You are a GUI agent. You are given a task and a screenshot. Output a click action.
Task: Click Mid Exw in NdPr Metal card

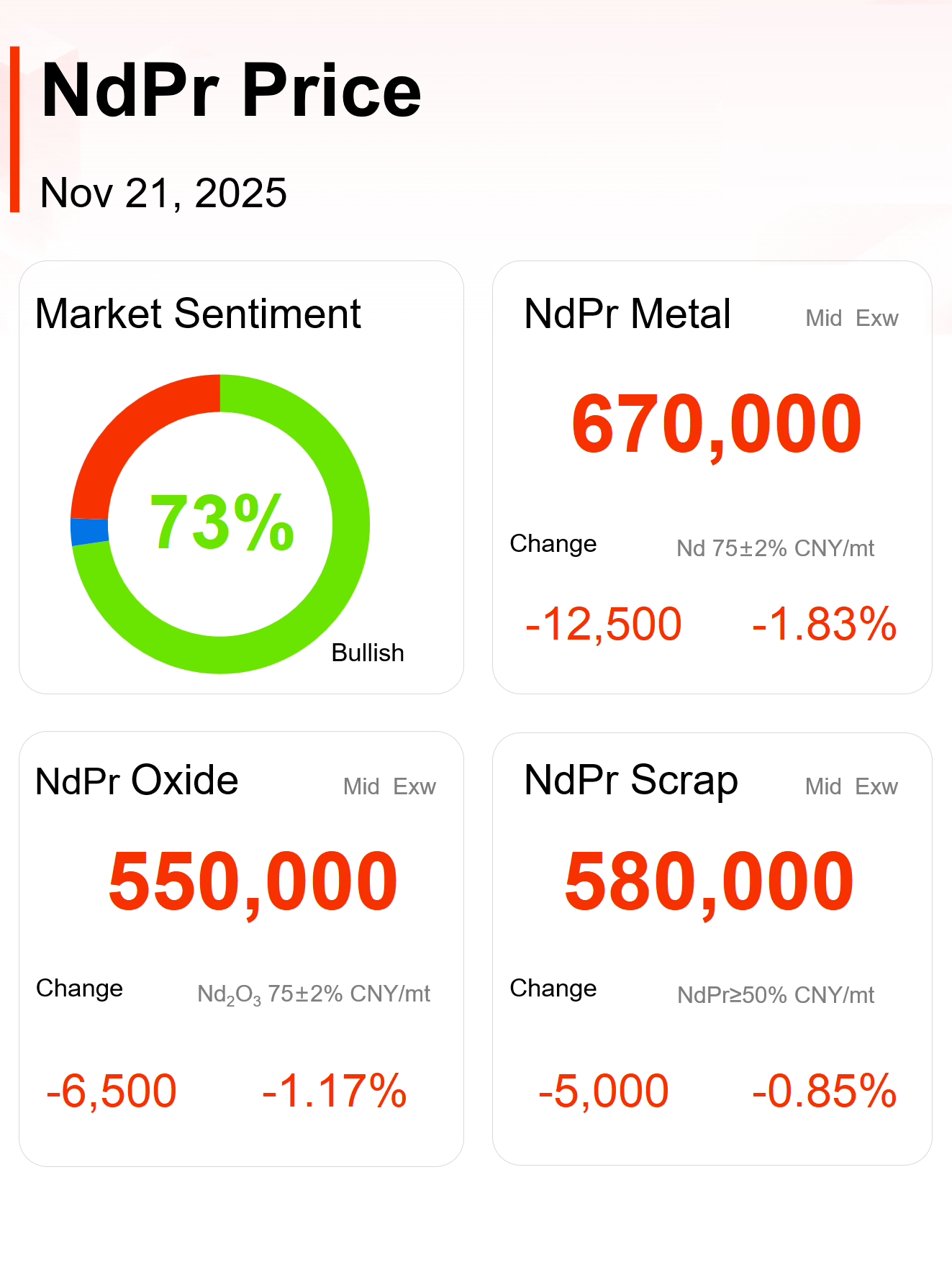[851, 318]
